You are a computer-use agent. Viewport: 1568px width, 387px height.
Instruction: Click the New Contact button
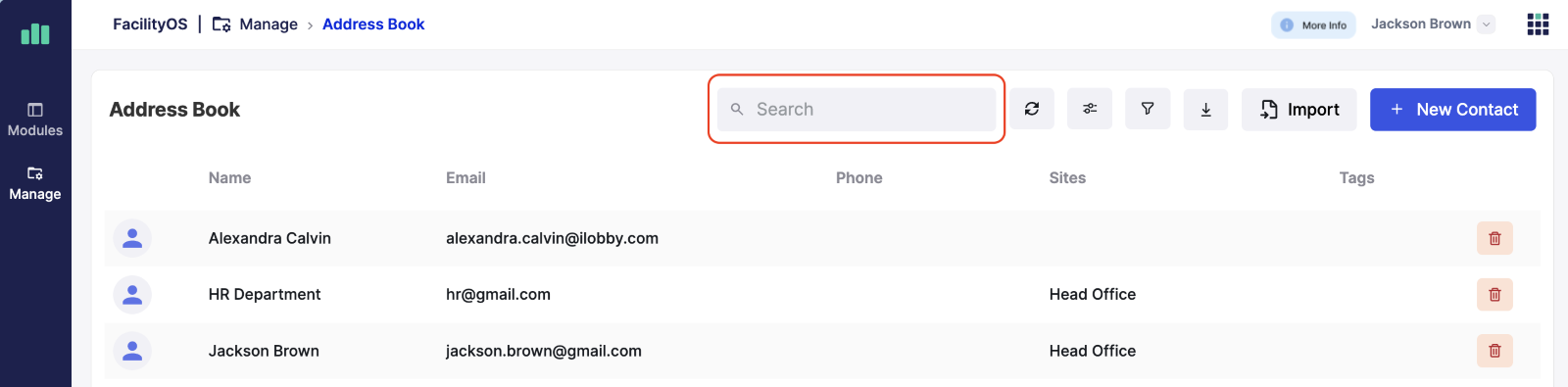[1452, 109]
